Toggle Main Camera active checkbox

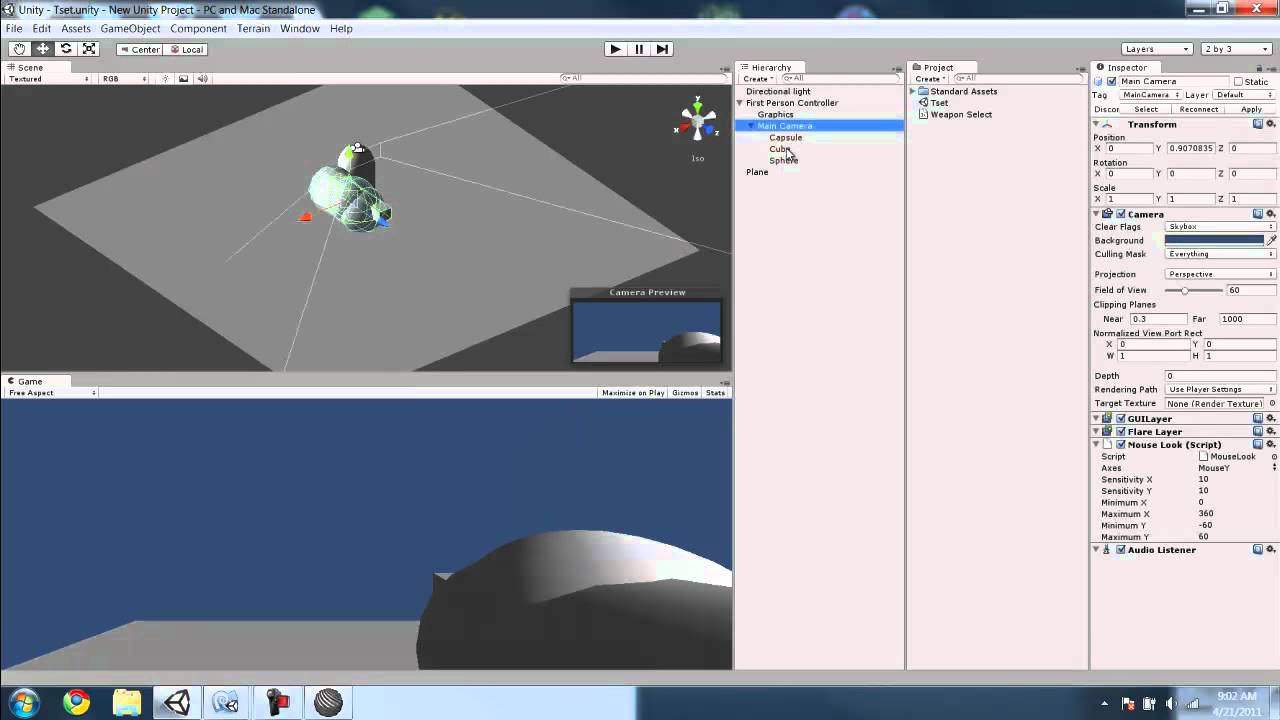(1111, 82)
